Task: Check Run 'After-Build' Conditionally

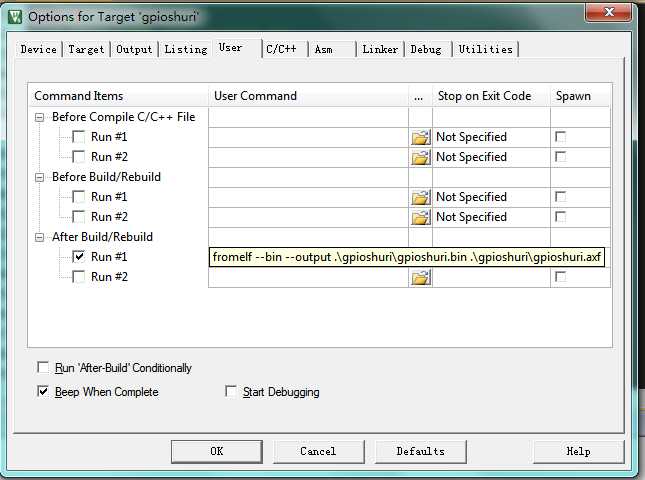Action: click(x=43, y=367)
